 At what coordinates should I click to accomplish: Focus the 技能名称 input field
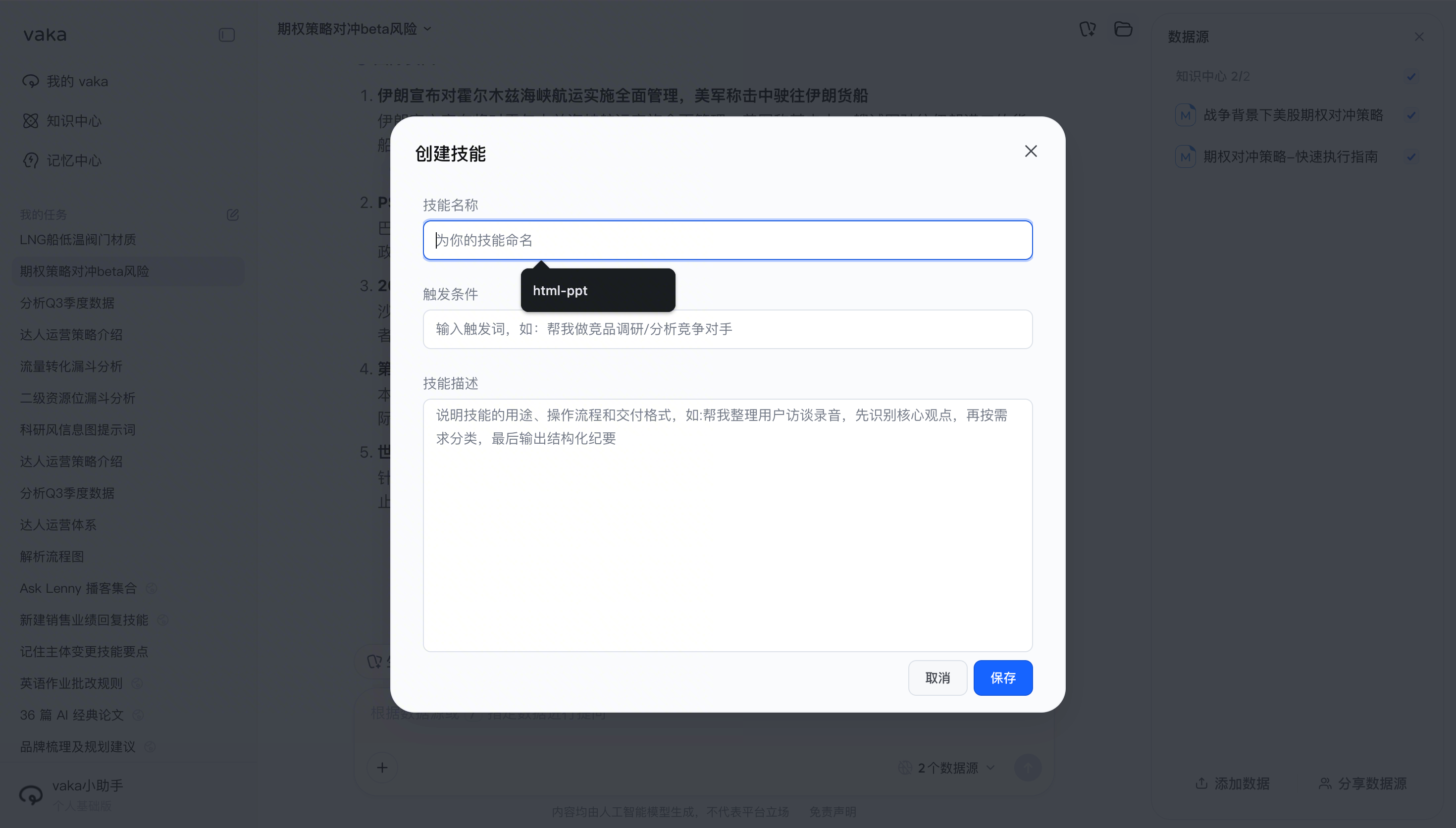click(x=728, y=240)
